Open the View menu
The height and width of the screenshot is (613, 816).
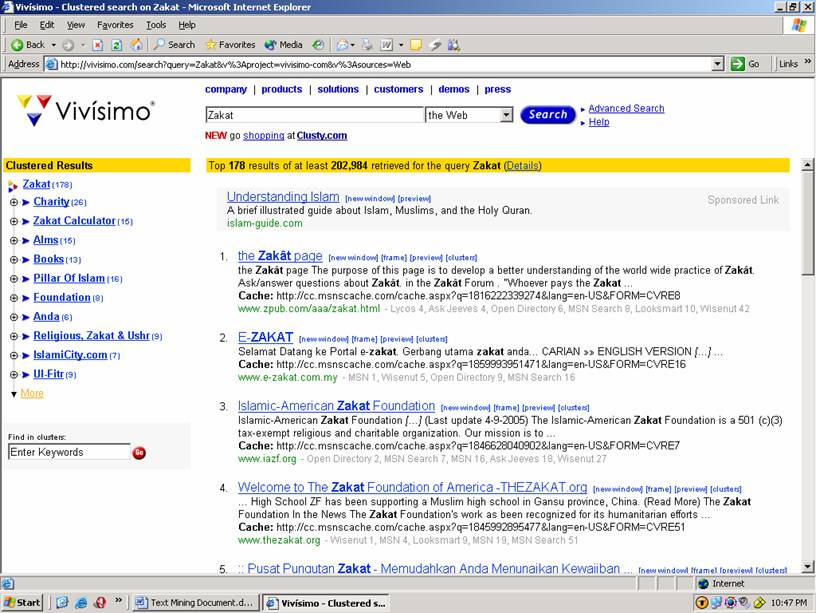(75, 25)
